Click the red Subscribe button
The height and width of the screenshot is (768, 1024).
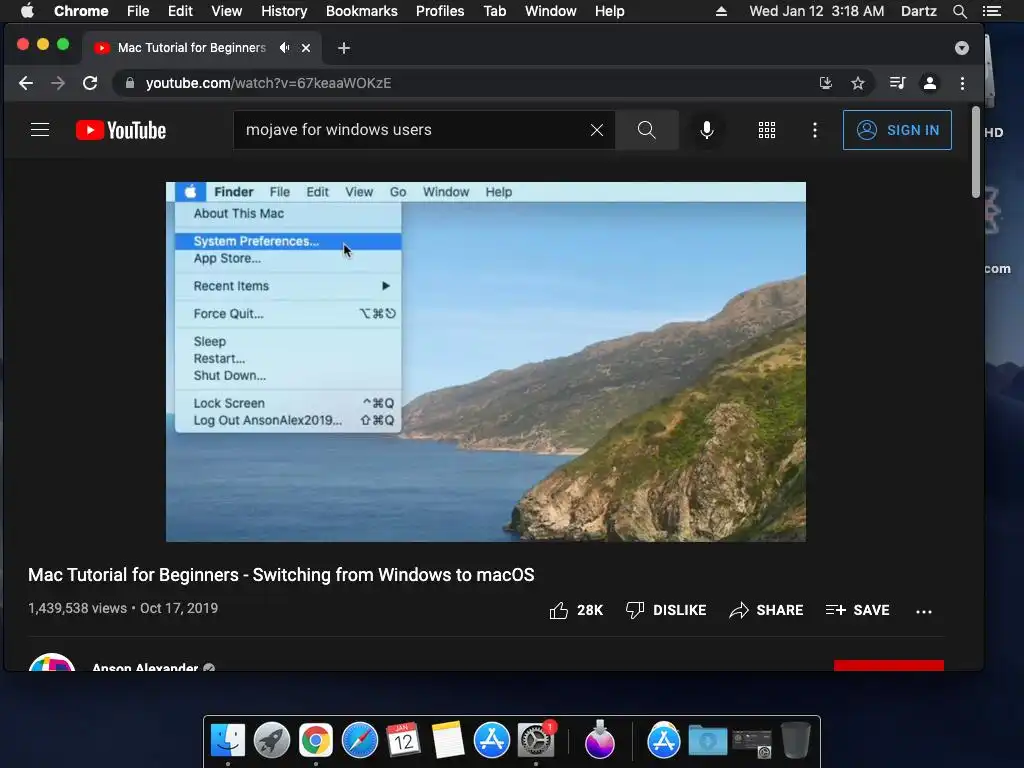coord(889,665)
